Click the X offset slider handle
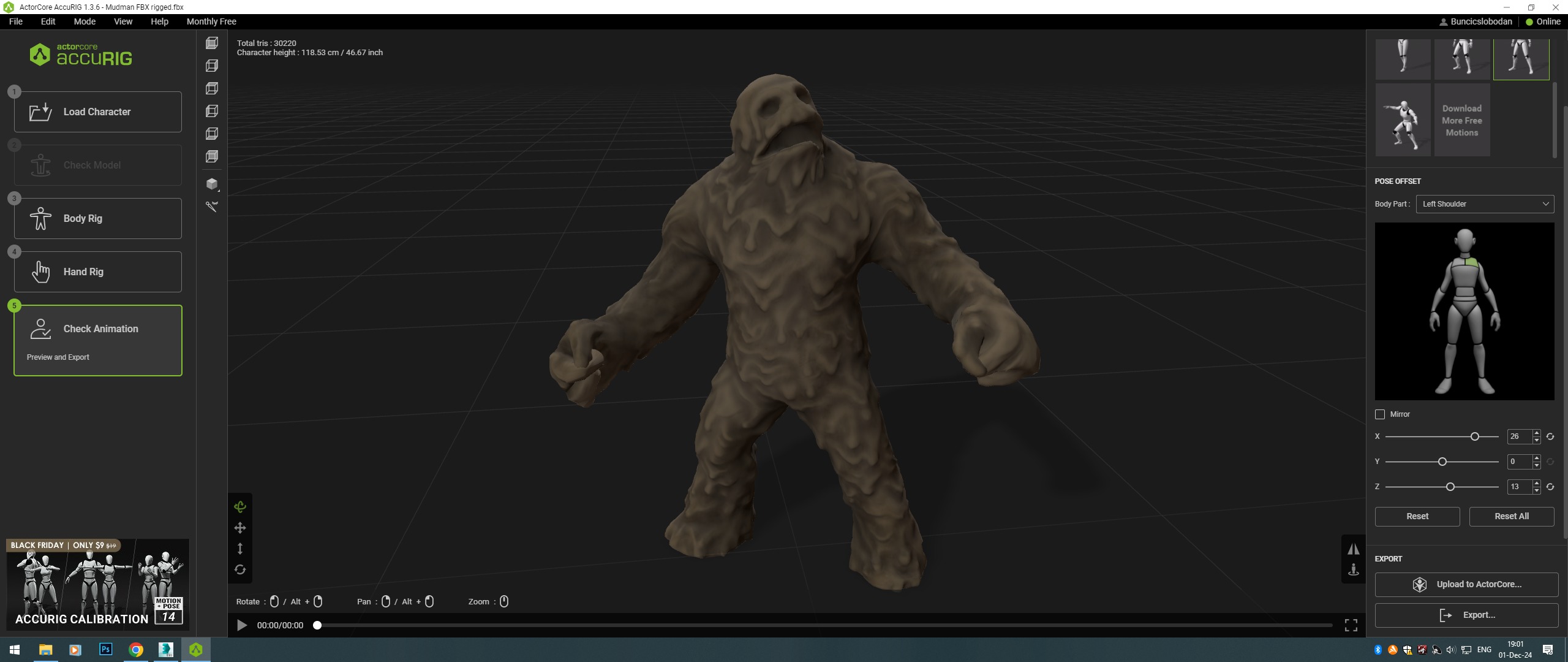The width and height of the screenshot is (1568, 662). pos(1475,436)
